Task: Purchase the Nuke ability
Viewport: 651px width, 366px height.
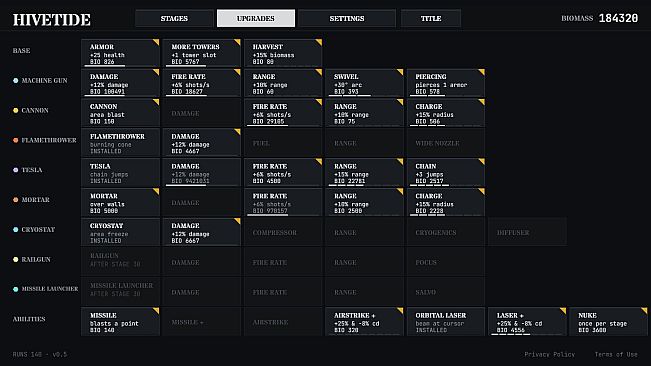Action: click(x=609, y=322)
